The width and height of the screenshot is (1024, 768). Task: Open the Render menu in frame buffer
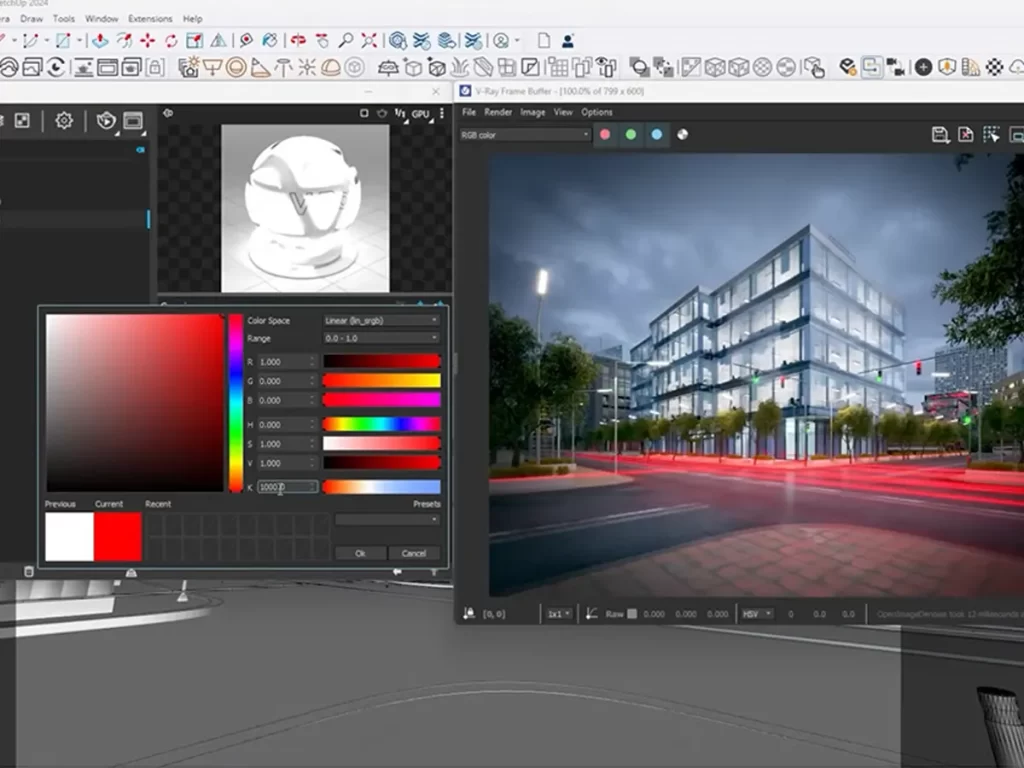coord(498,112)
